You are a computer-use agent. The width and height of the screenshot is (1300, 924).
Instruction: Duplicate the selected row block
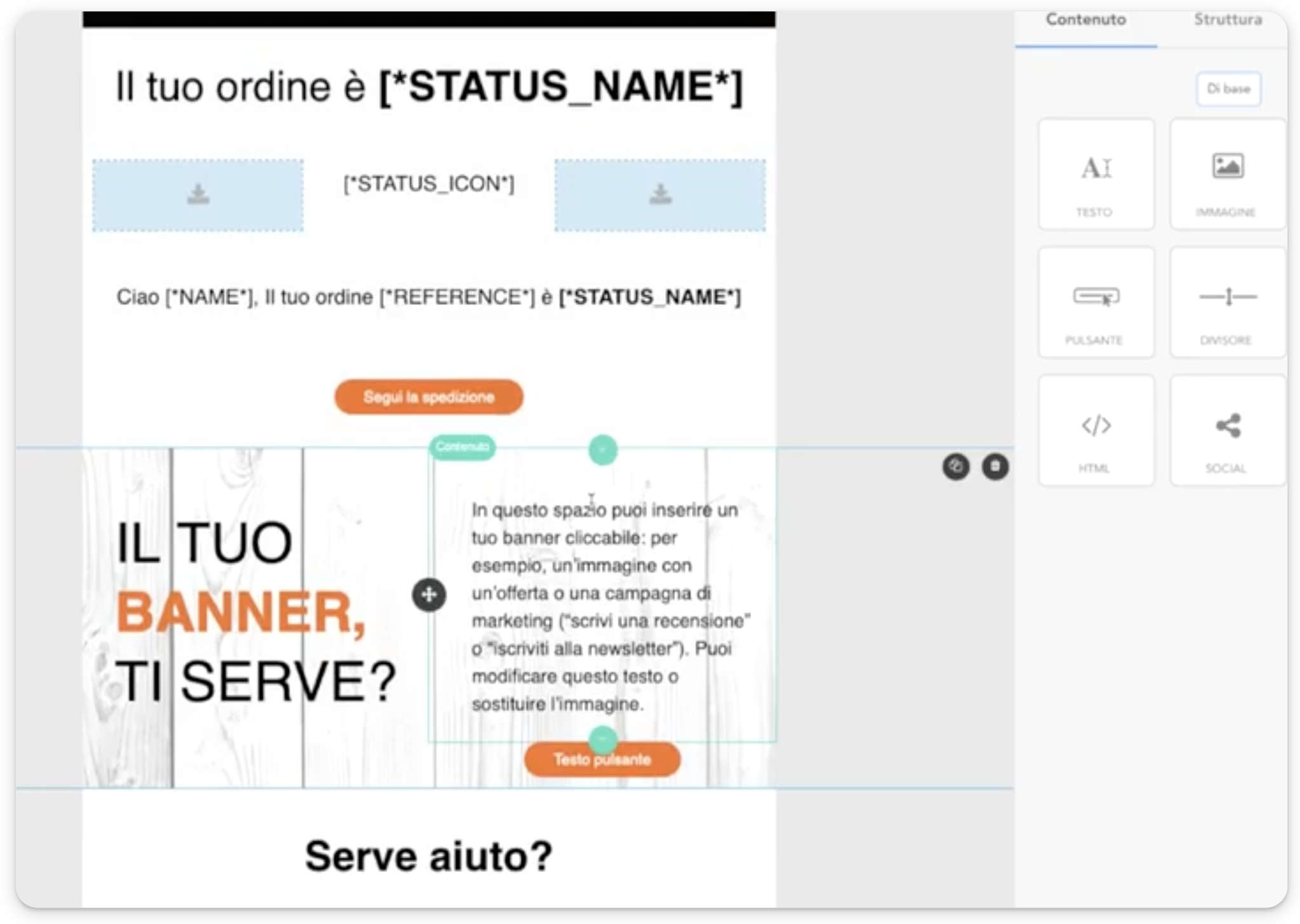957,468
